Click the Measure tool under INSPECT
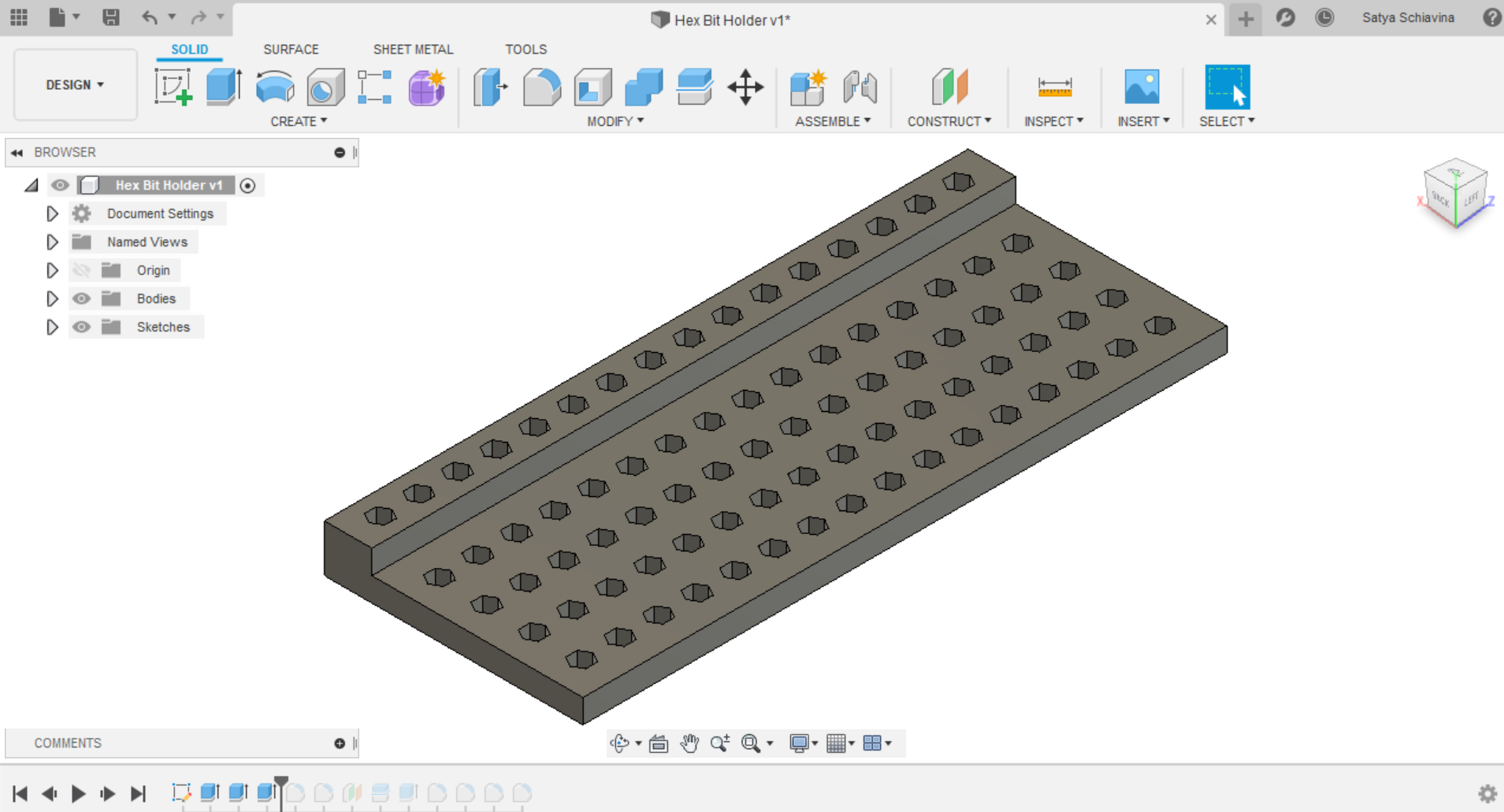The width and height of the screenshot is (1504, 812). (1054, 87)
